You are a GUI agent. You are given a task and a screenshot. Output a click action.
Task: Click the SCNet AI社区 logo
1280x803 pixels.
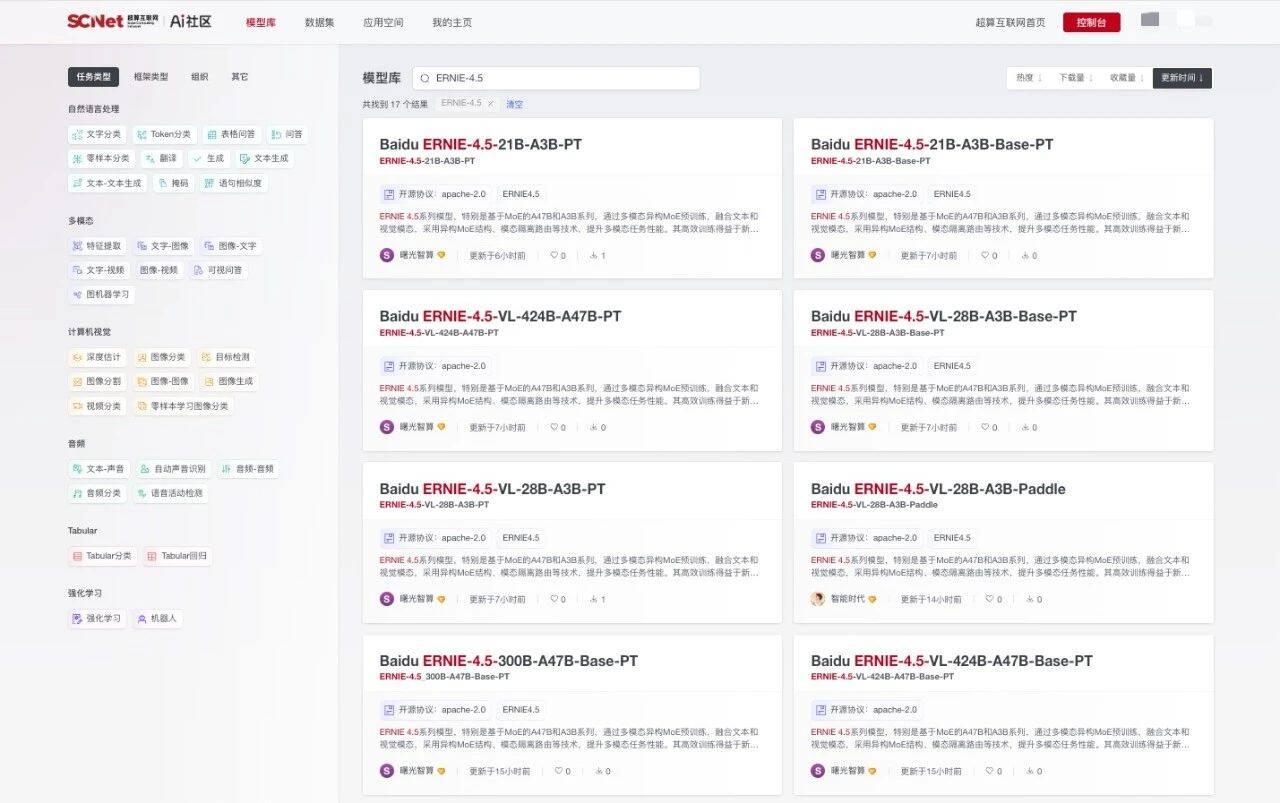click(139, 21)
